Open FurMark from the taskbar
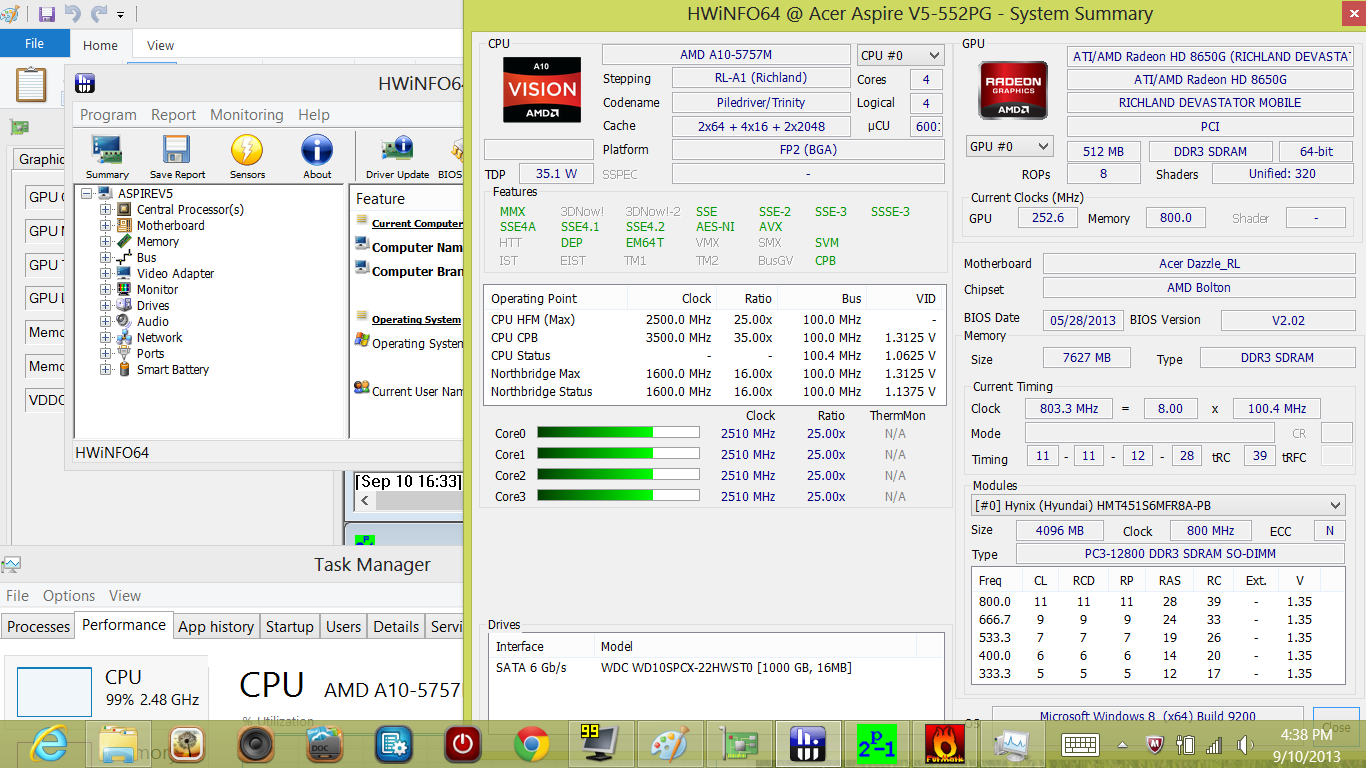This screenshot has width=1366, height=768. [944, 744]
